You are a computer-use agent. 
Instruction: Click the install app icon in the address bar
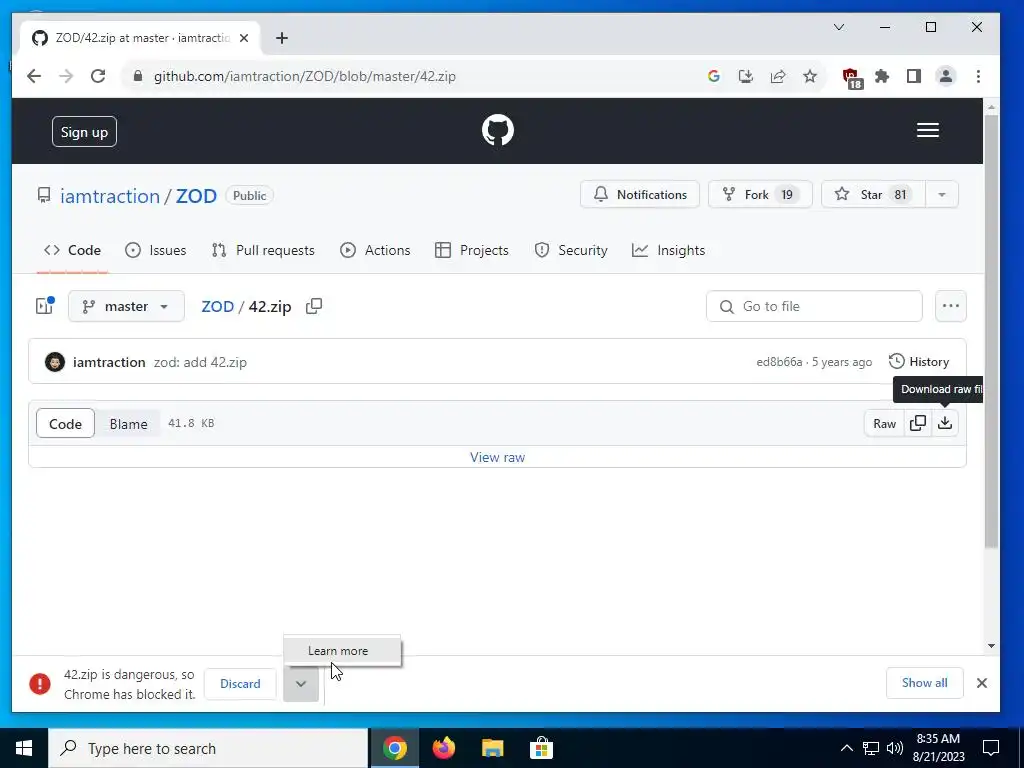pyautogui.click(x=745, y=76)
